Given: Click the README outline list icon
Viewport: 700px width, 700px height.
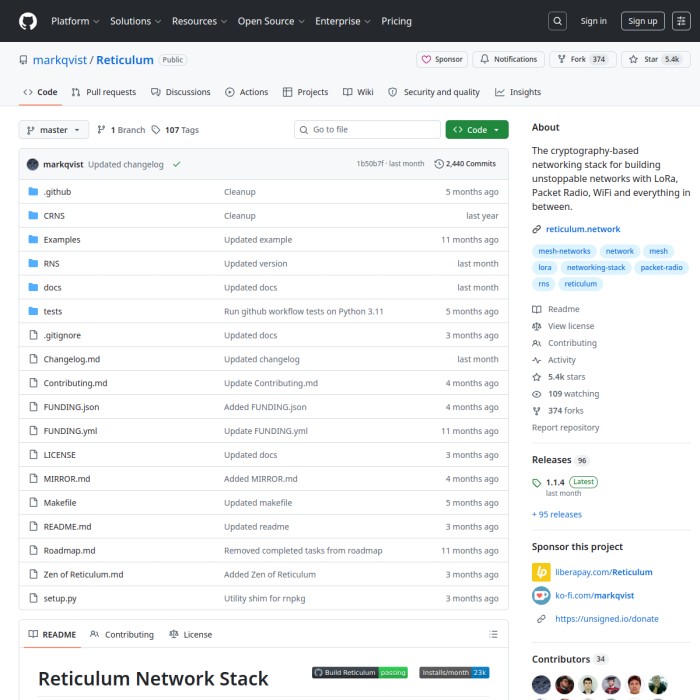Looking at the screenshot, I should (x=493, y=634).
